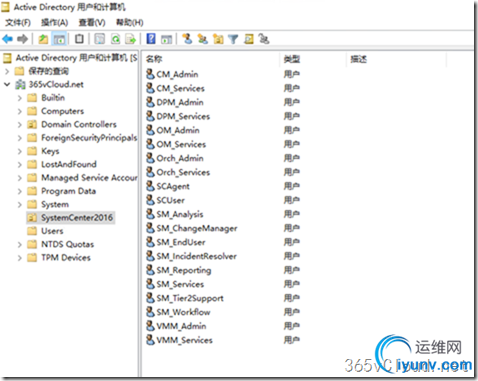Open the 查看(V) menu
The image size is (478, 381).
(x=92, y=22)
